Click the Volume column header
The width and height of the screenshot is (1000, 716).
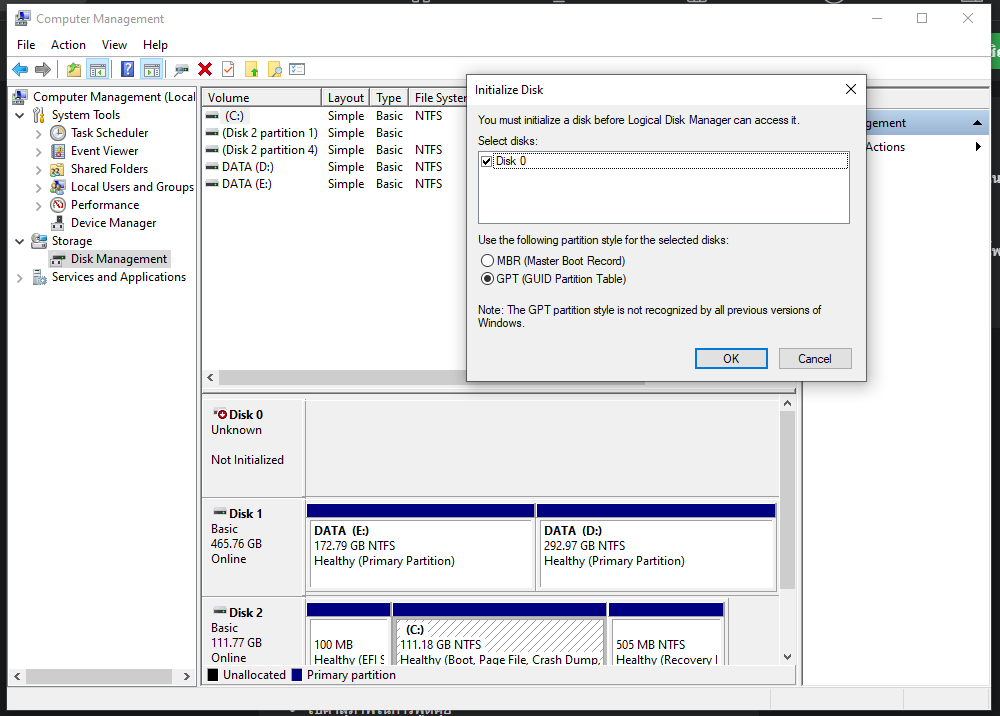(261, 98)
